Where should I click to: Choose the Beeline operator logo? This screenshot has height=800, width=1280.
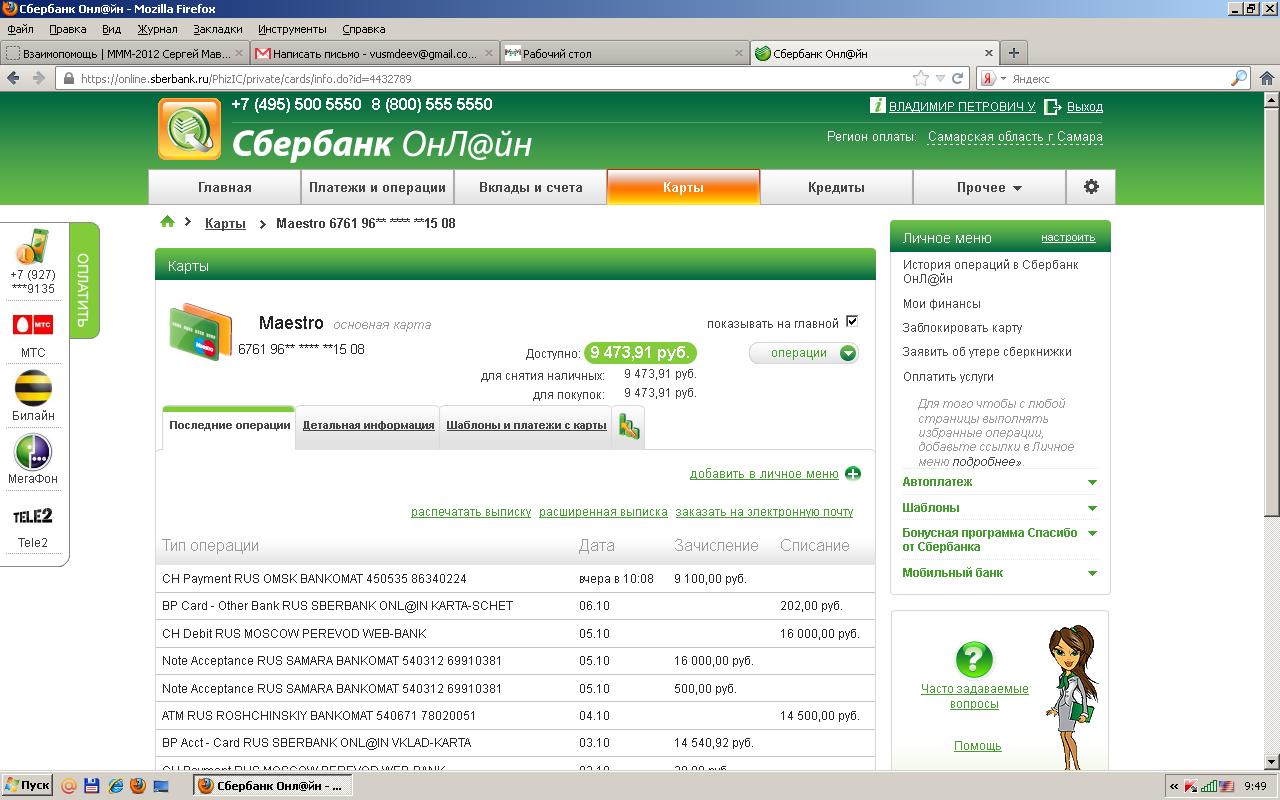[32, 388]
